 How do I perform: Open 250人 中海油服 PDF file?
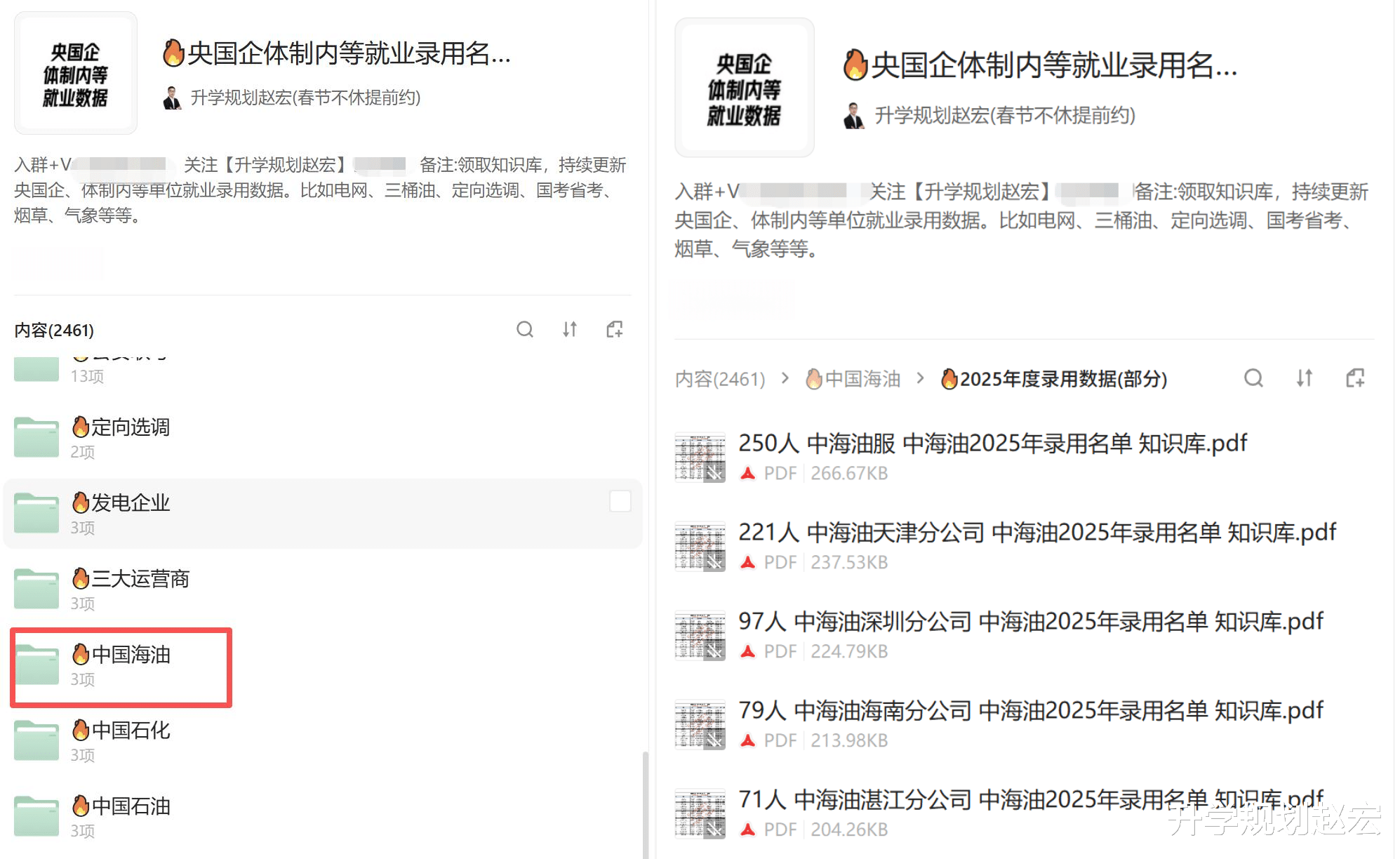click(x=992, y=444)
